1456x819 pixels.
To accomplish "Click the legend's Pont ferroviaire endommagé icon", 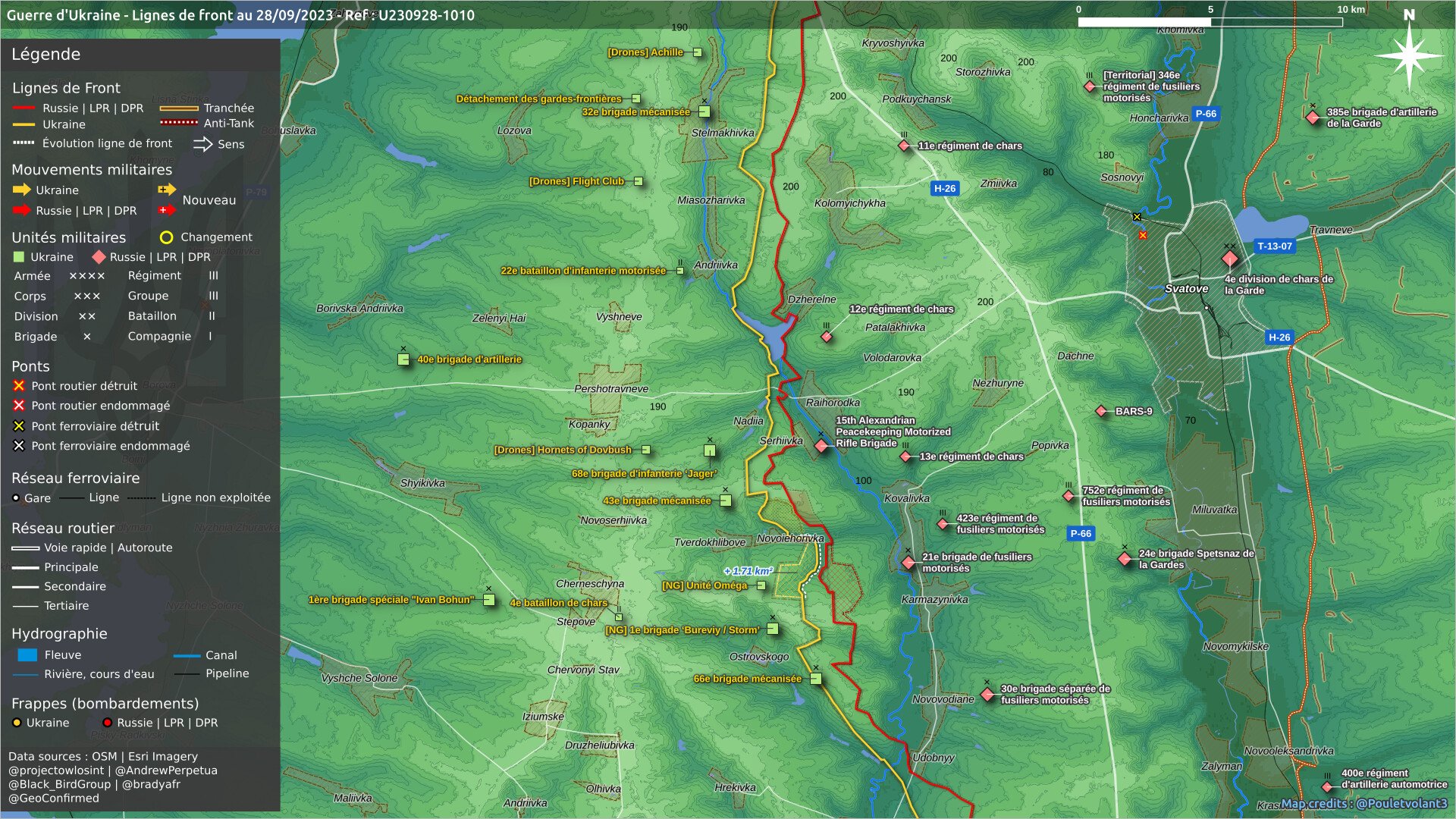I will point(19,446).
